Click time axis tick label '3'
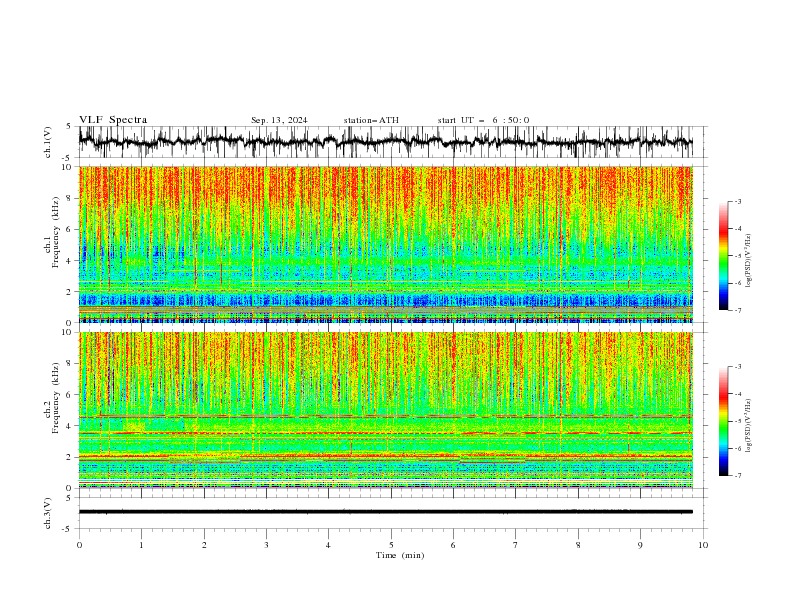The image size is (792, 612). click(x=266, y=545)
